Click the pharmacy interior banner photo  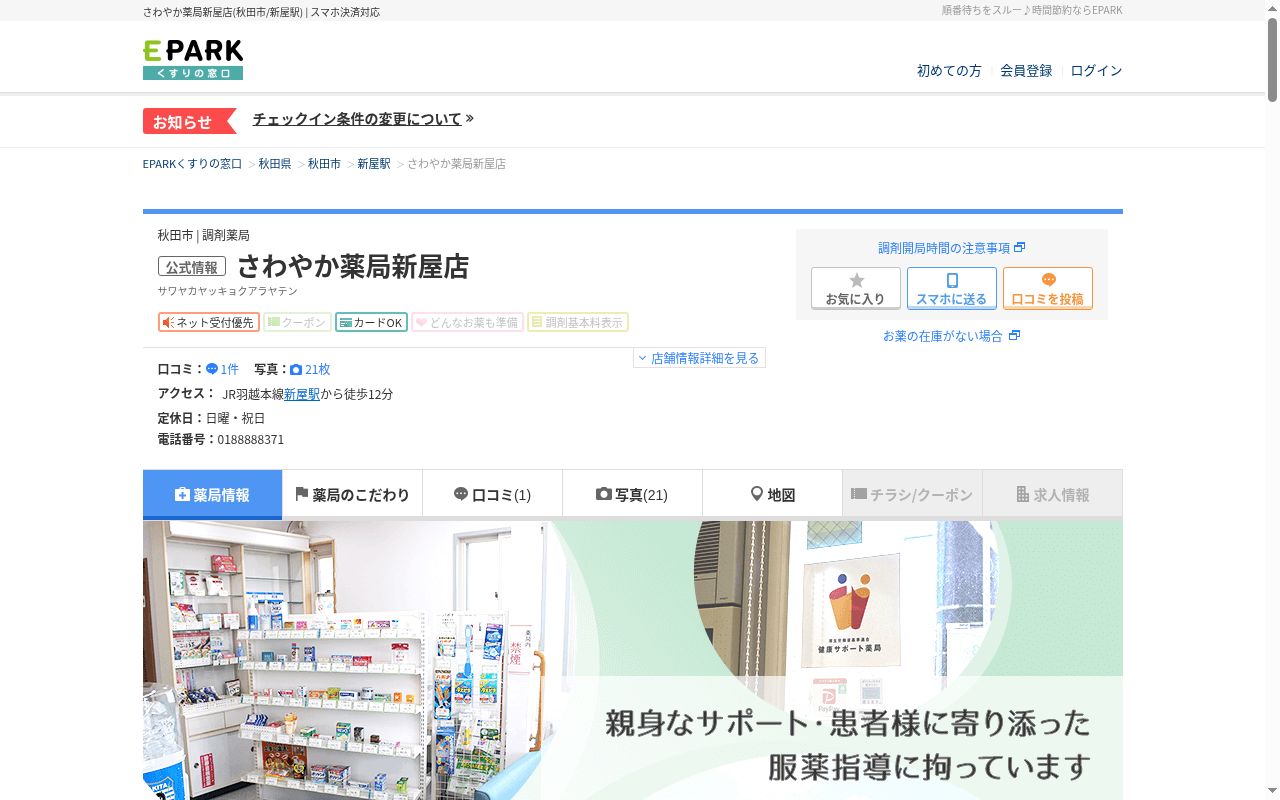click(632, 660)
